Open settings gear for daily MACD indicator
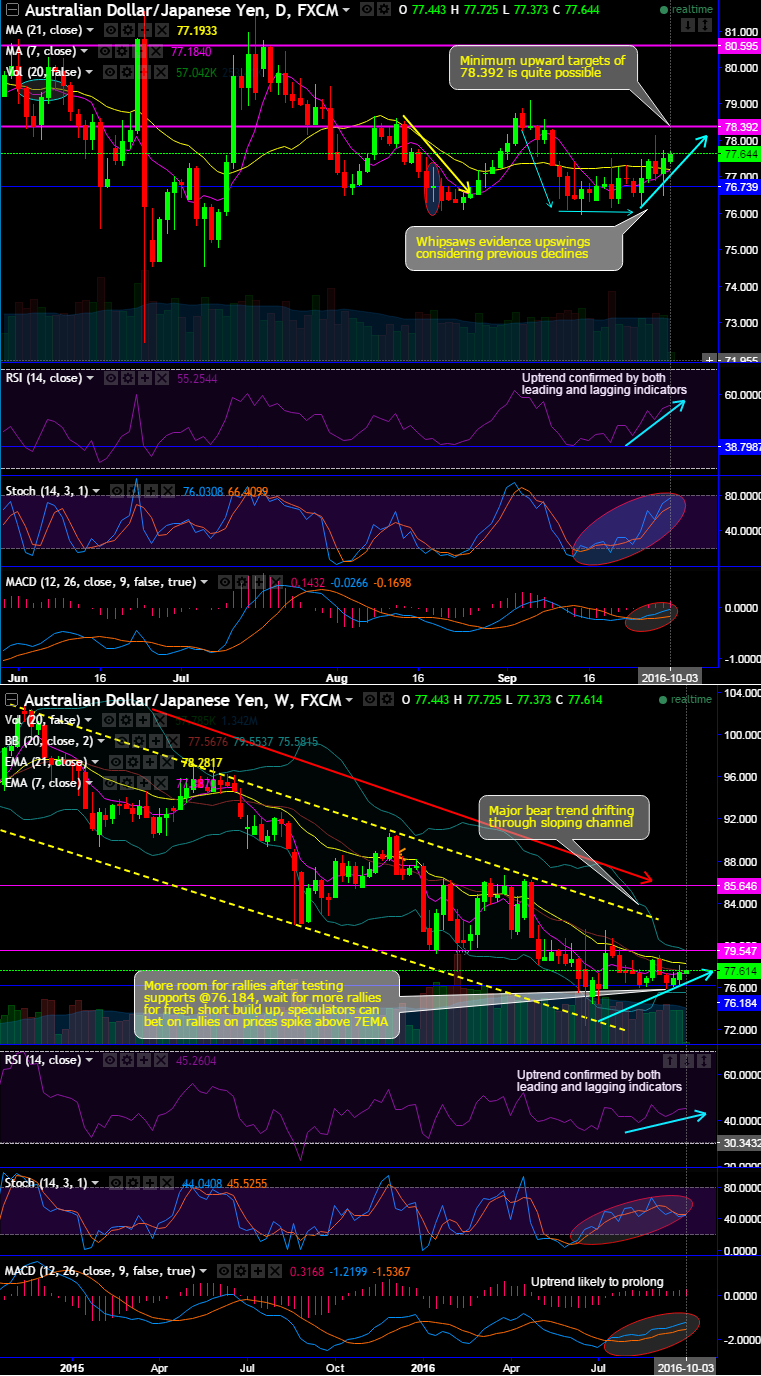 tap(243, 582)
